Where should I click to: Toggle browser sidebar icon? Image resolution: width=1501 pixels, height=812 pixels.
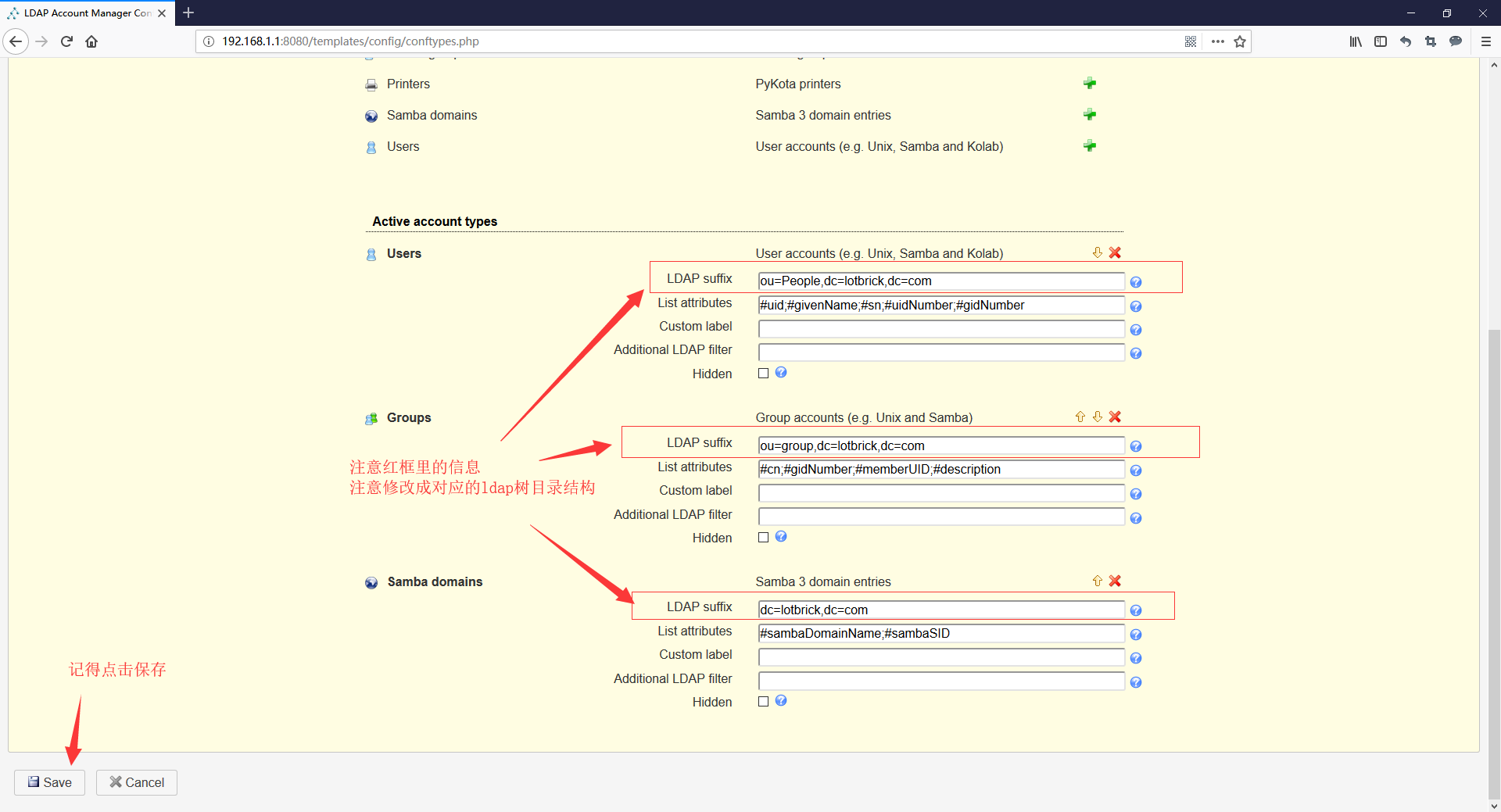[1381, 41]
